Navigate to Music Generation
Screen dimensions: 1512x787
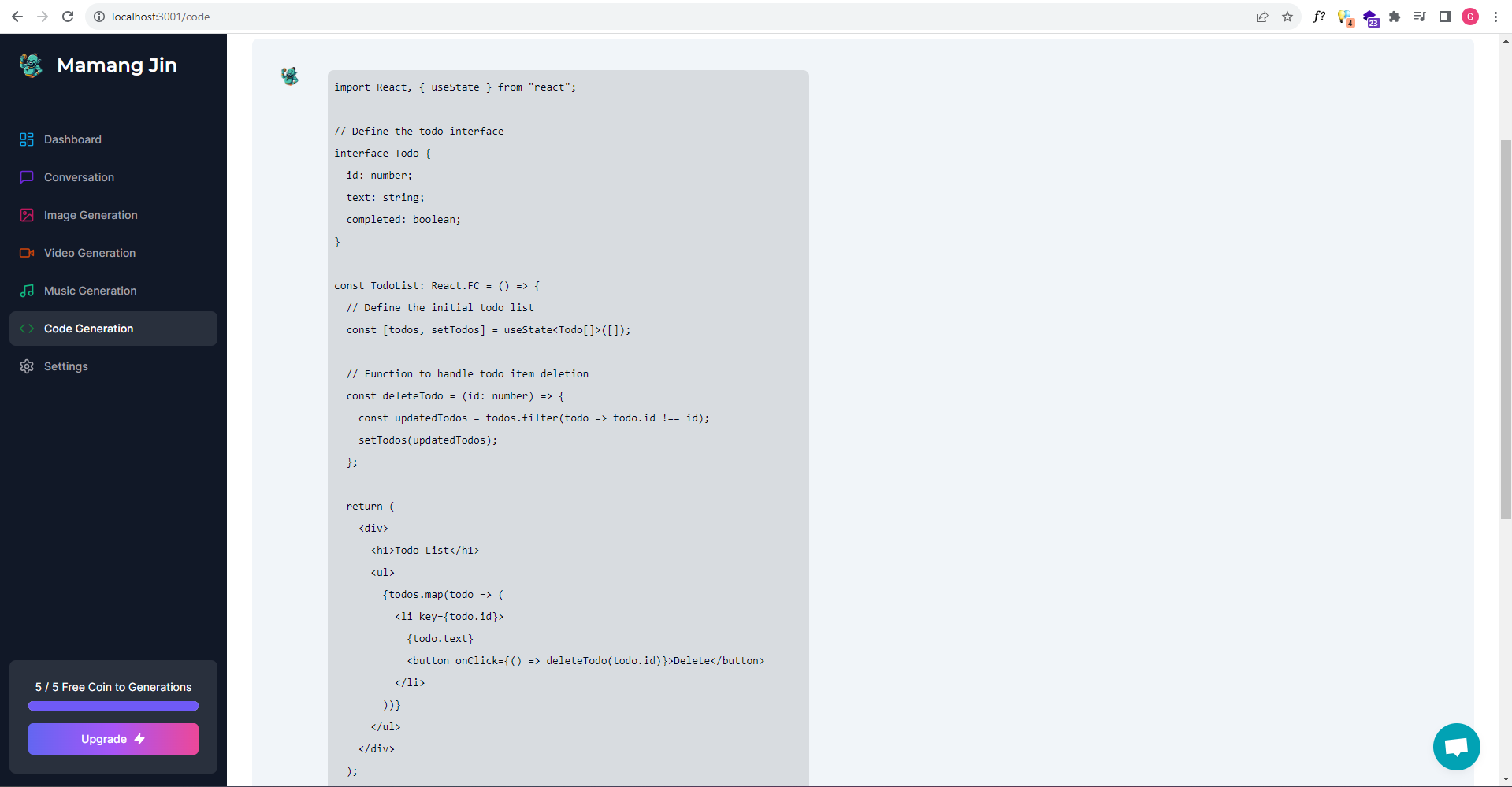click(x=113, y=291)
